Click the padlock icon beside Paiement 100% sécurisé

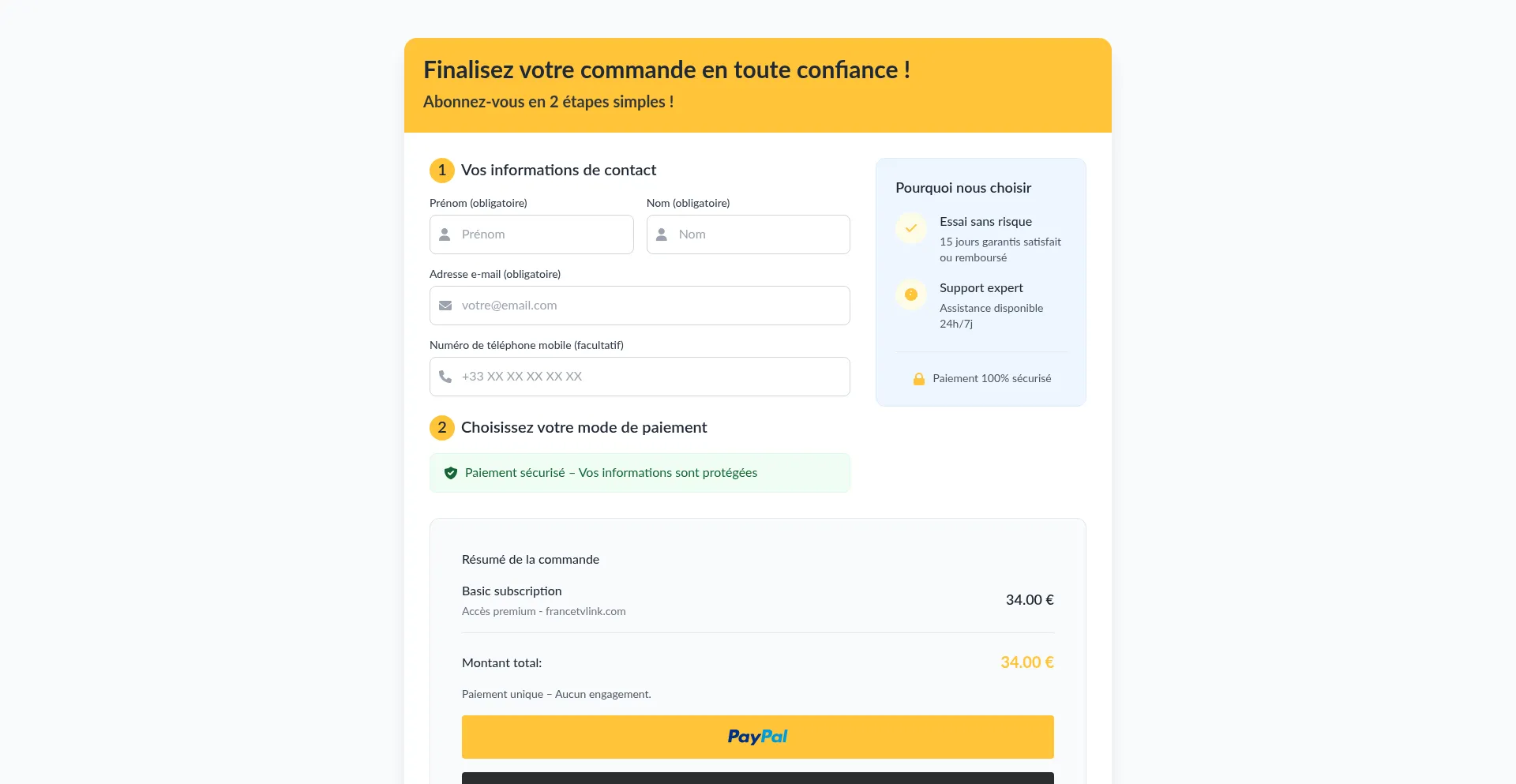[x=919, y=379]
